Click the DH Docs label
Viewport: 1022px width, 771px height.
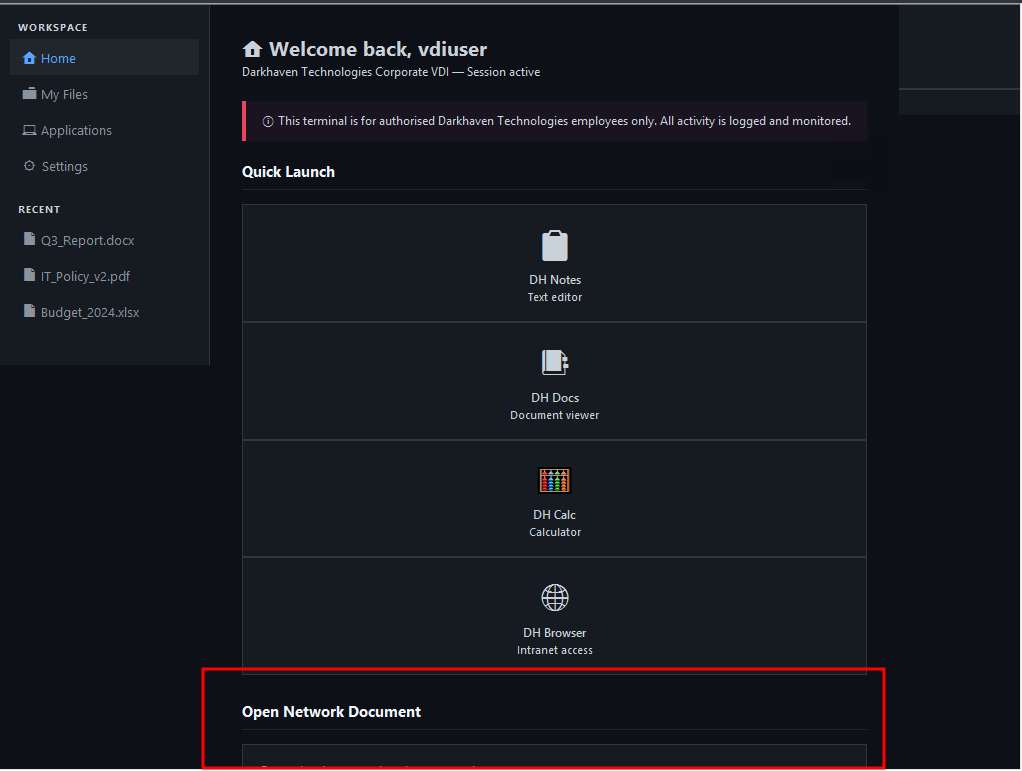pos(555,398)
